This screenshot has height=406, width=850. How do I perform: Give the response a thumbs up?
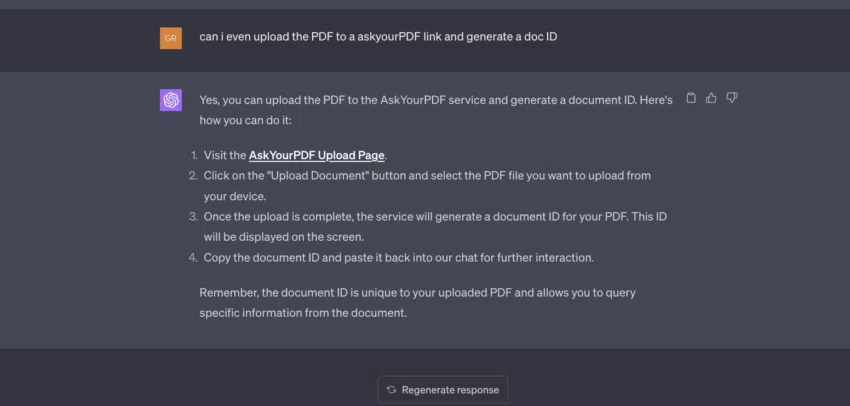tap(711, 98)
